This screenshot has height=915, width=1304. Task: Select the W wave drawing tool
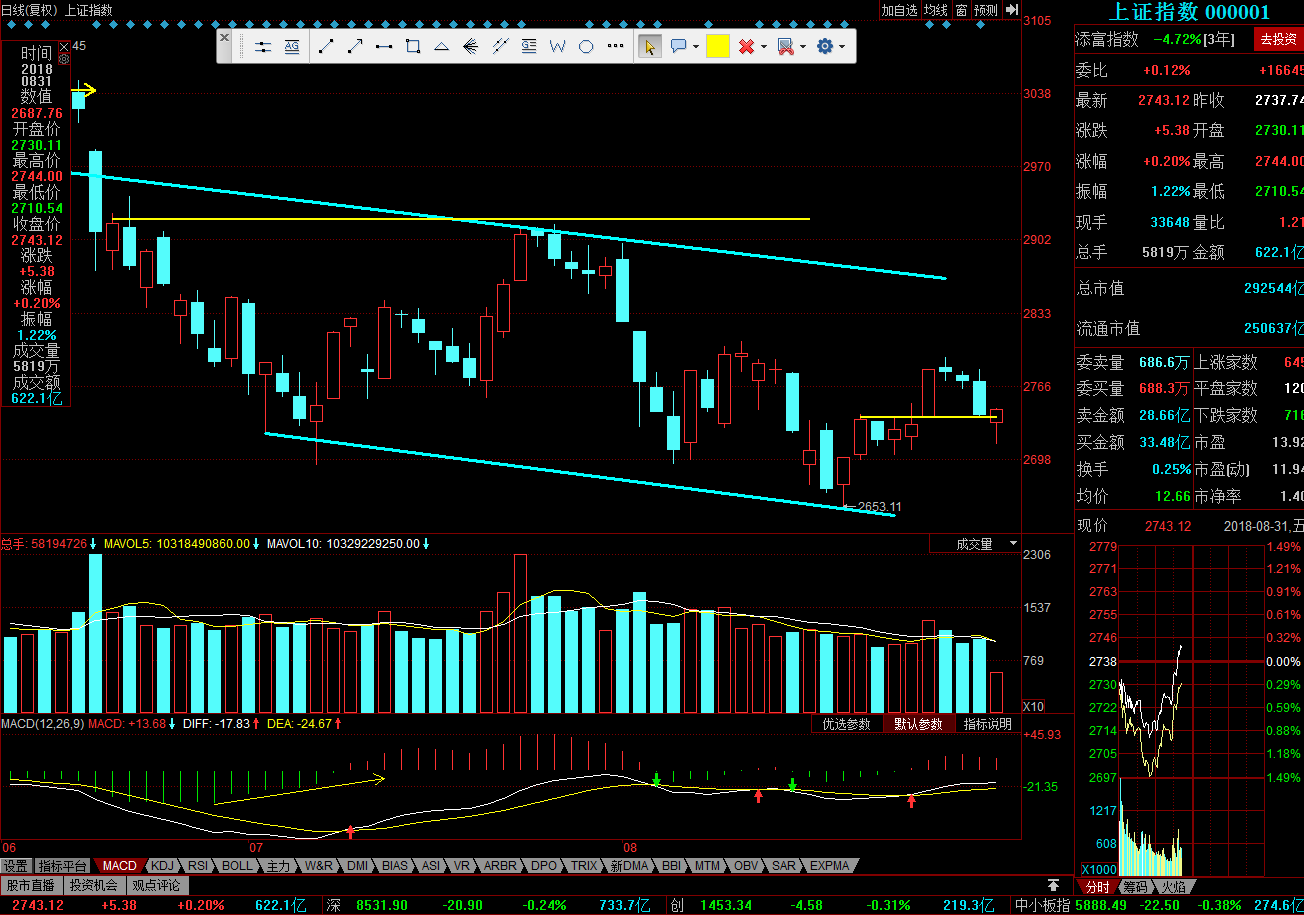pyautogui.click(x=558, y=46)
